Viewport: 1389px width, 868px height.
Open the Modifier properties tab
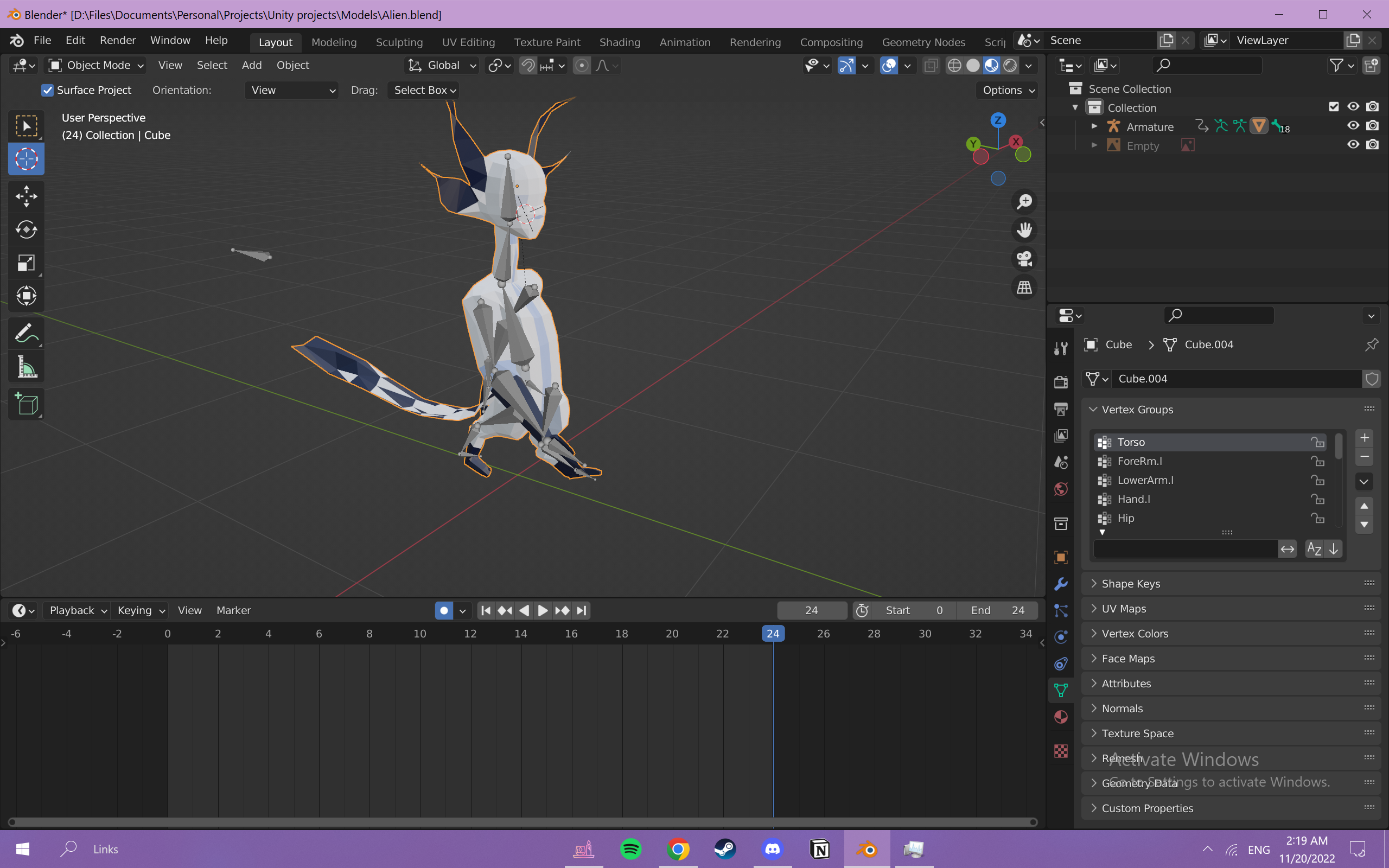[x=1061, y=584]
